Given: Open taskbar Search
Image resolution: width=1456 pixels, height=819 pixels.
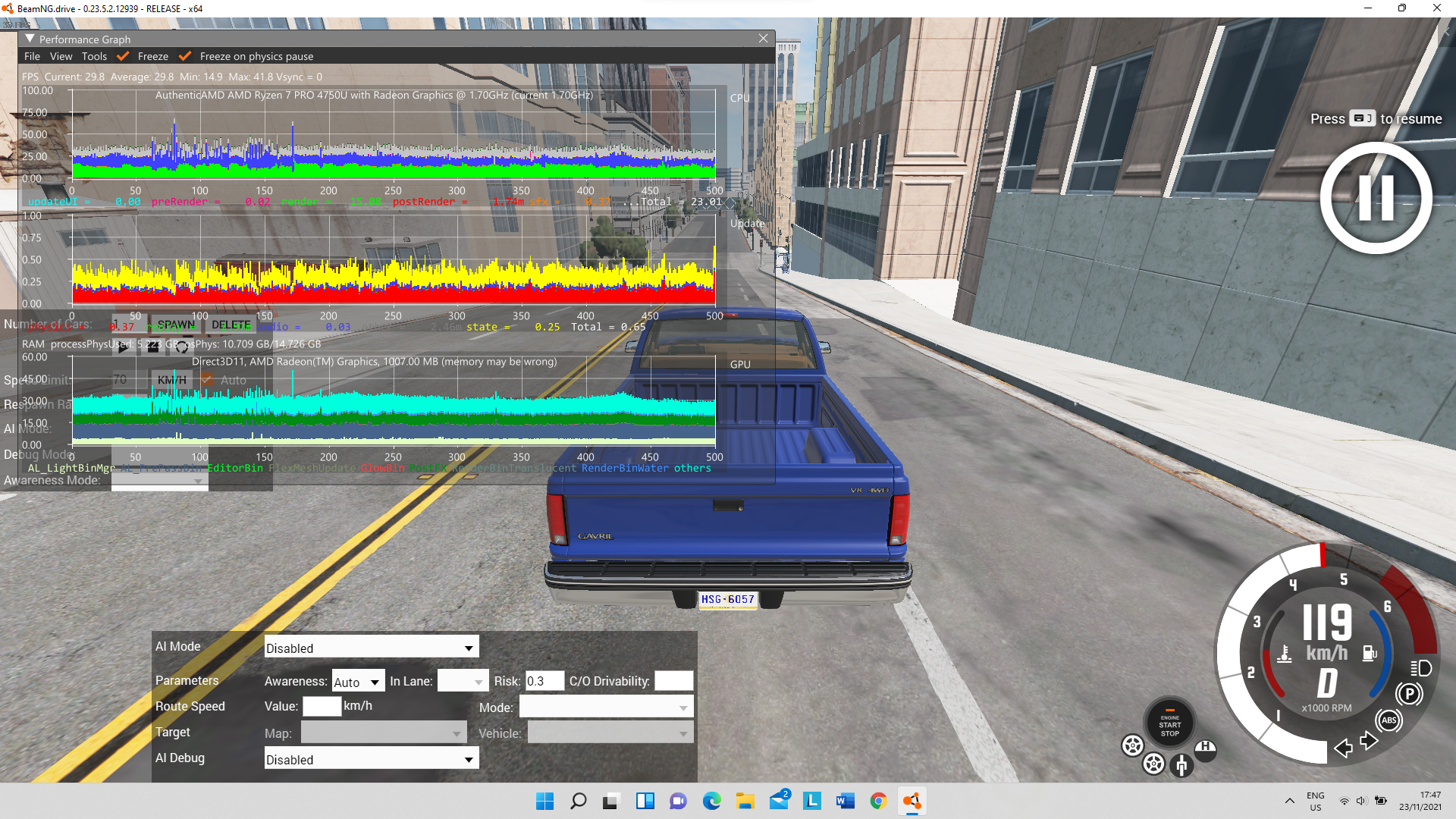Looking at the screenshot, I should coord(578,801).
